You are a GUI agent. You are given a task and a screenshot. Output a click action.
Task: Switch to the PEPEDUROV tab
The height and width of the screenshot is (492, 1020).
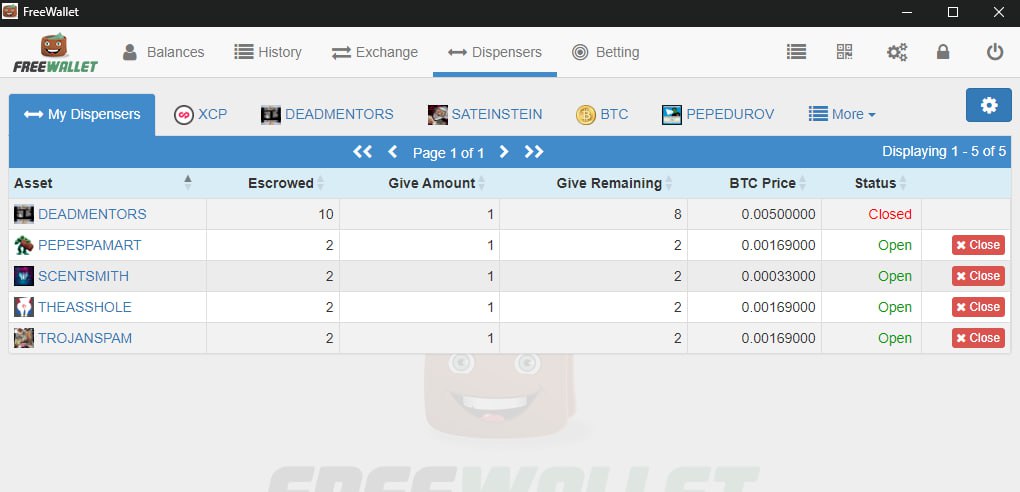[718, 115]
